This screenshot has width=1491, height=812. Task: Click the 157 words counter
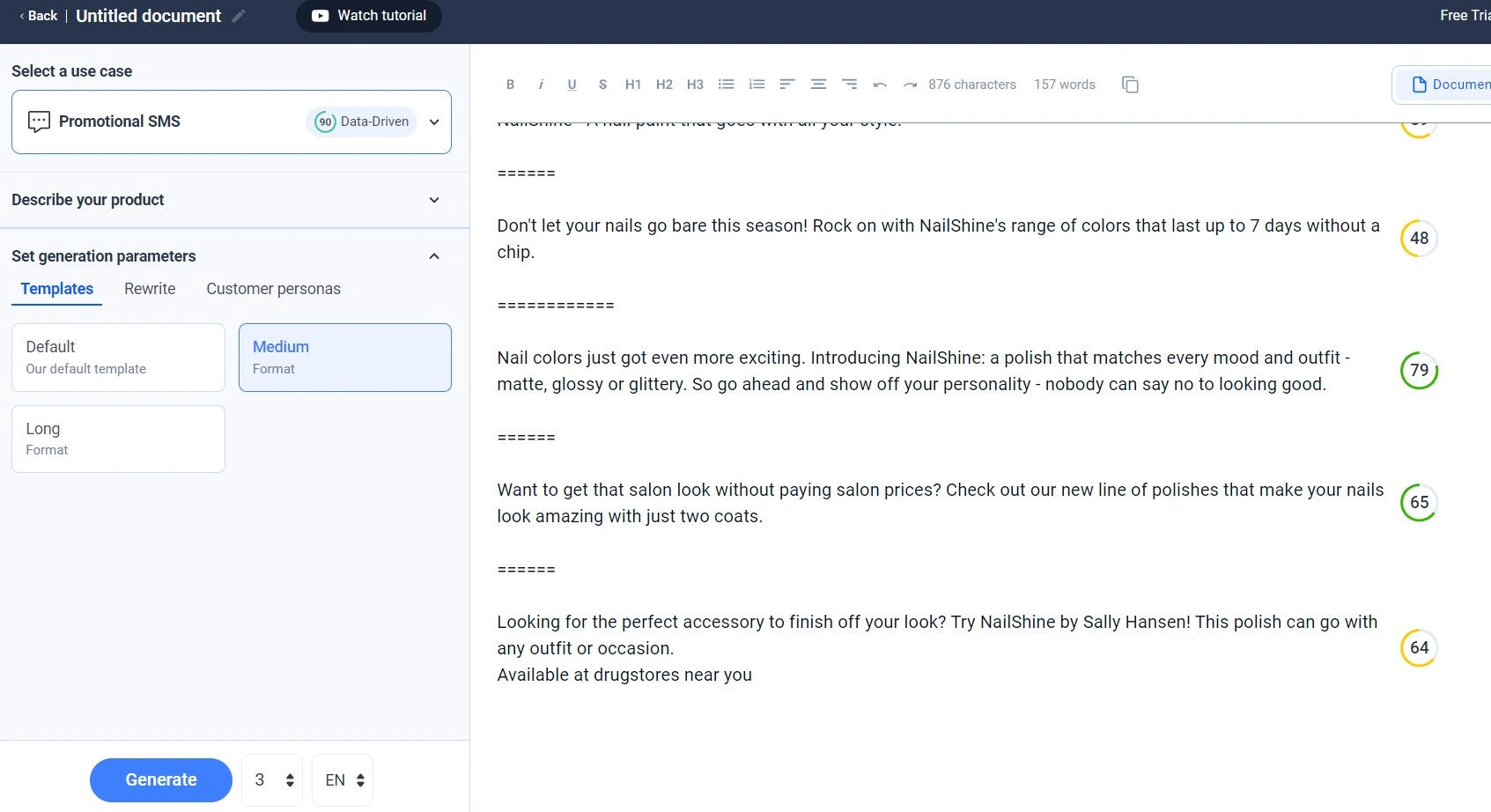pos(1065,85)
